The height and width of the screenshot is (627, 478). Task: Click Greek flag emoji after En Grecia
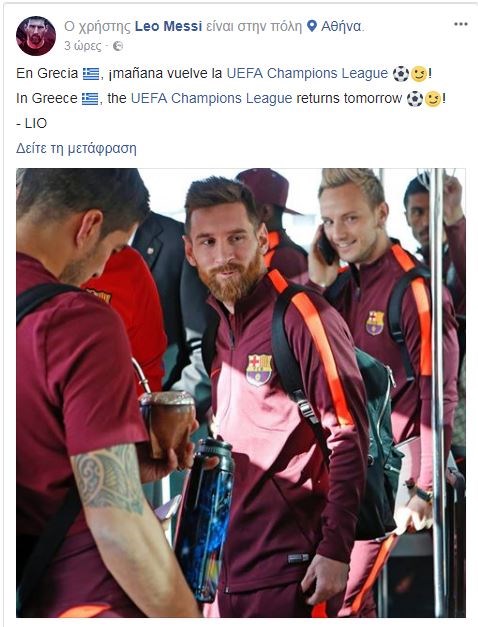[91, 74]
